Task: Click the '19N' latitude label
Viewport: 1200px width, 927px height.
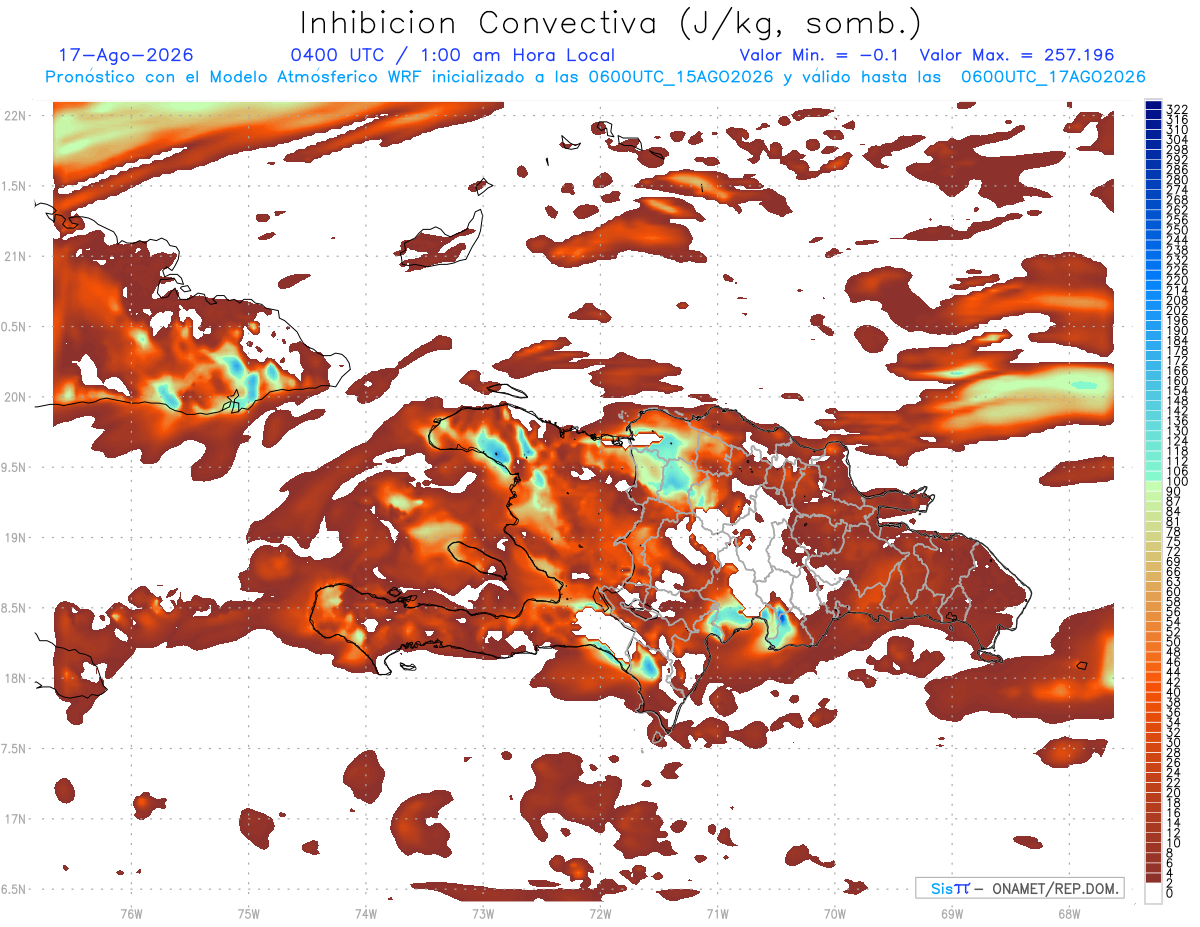Action: point(14,537)
